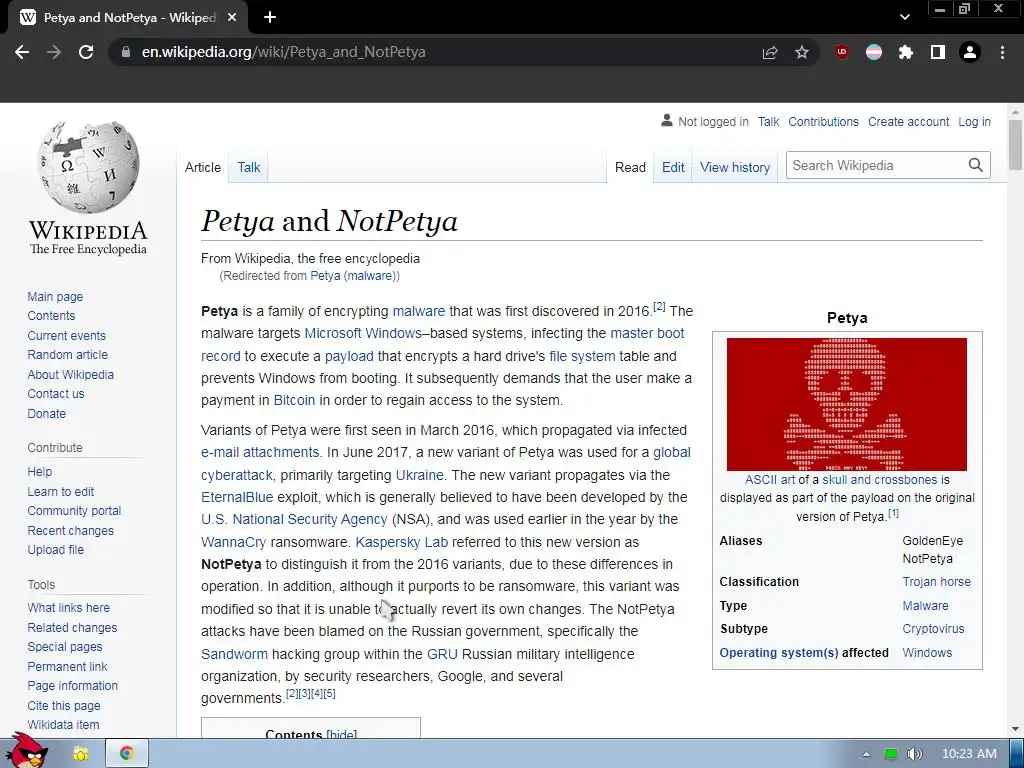Open the Petya skull ASCII art image
The height and width of the screenshot is (768, 1024).
pos(846,404)
